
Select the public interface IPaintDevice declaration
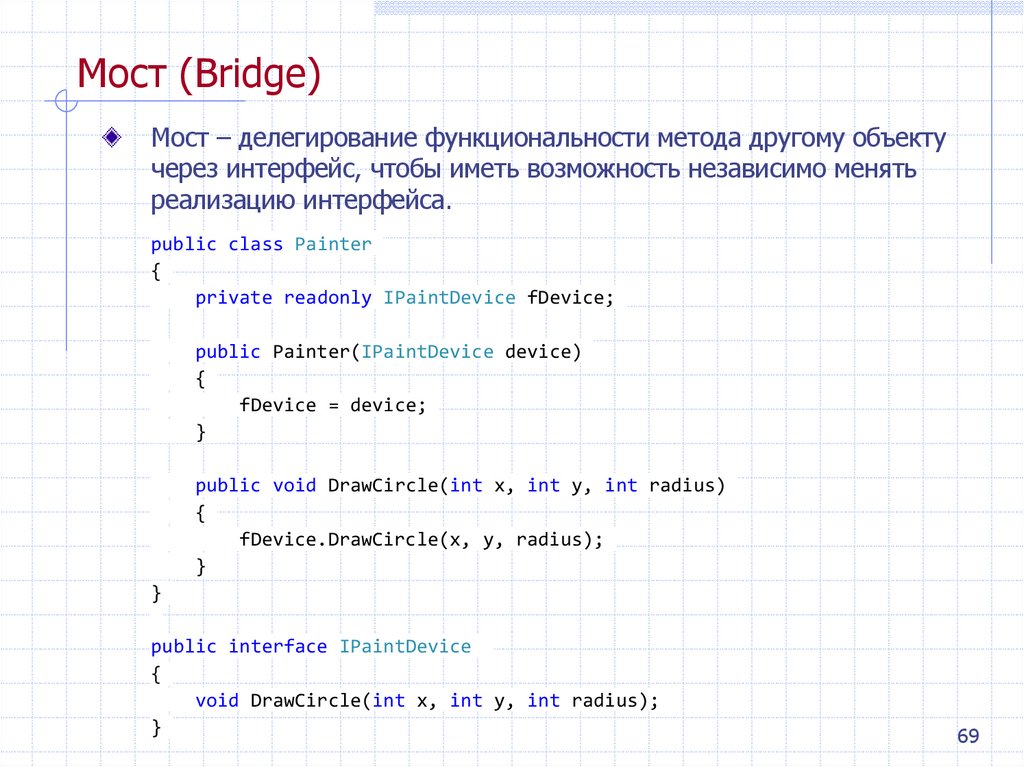pyautogui.click(x=310, y=646)
